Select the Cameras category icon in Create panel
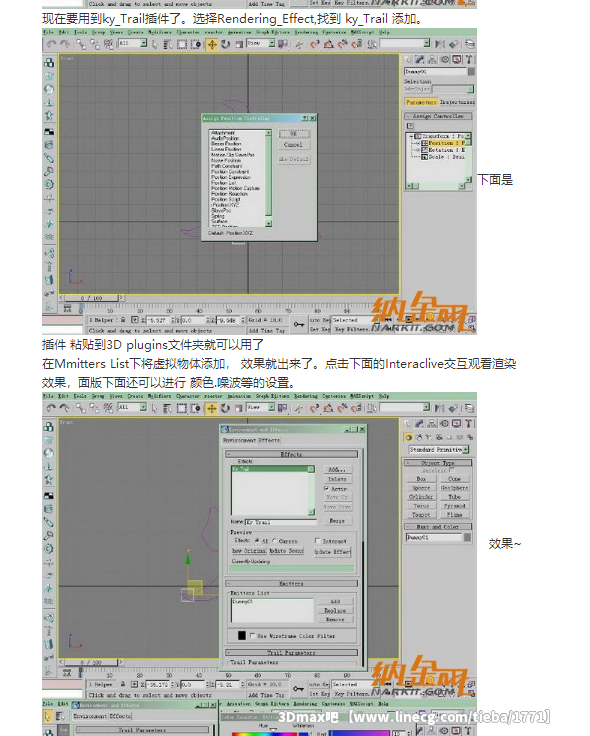The width and height of the screenshot is (590, 736). click(x=439, y=437)
